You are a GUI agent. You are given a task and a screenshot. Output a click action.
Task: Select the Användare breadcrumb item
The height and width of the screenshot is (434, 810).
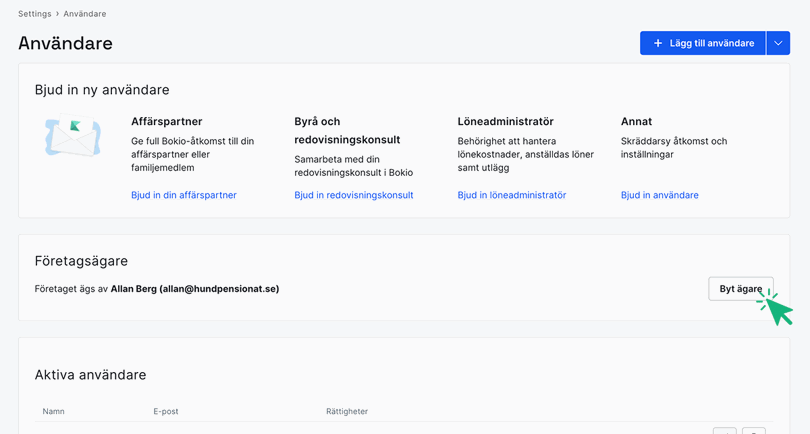point(85,14)
